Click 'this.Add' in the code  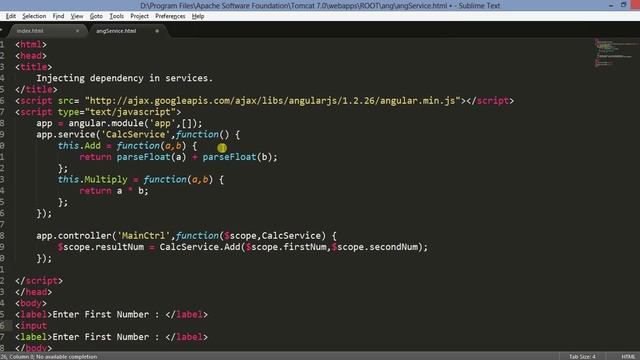click(x=79, y=146)
